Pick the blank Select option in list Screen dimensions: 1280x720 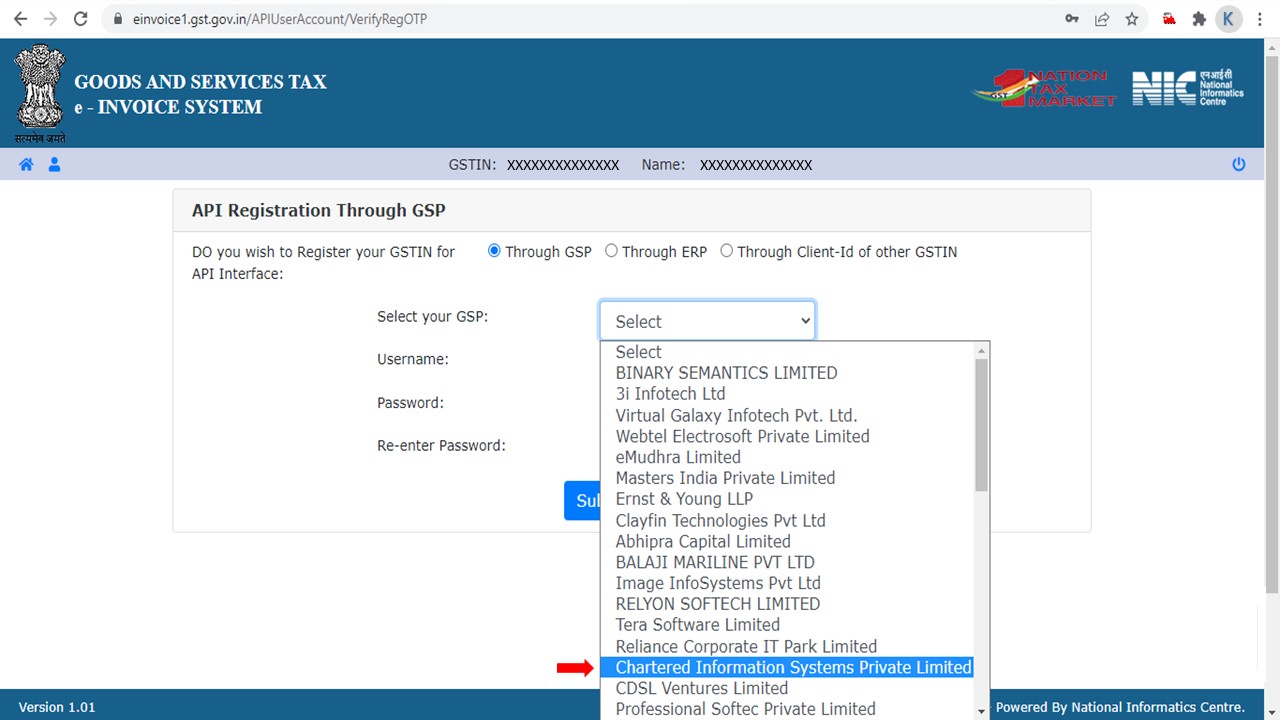click(787, 352)
